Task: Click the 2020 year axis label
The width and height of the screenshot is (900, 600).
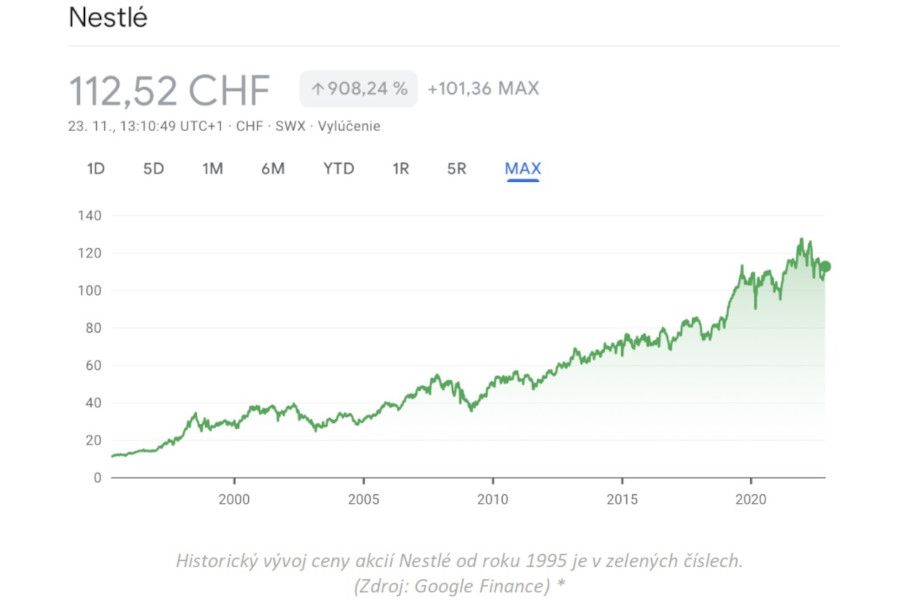Action: [750, 498]
